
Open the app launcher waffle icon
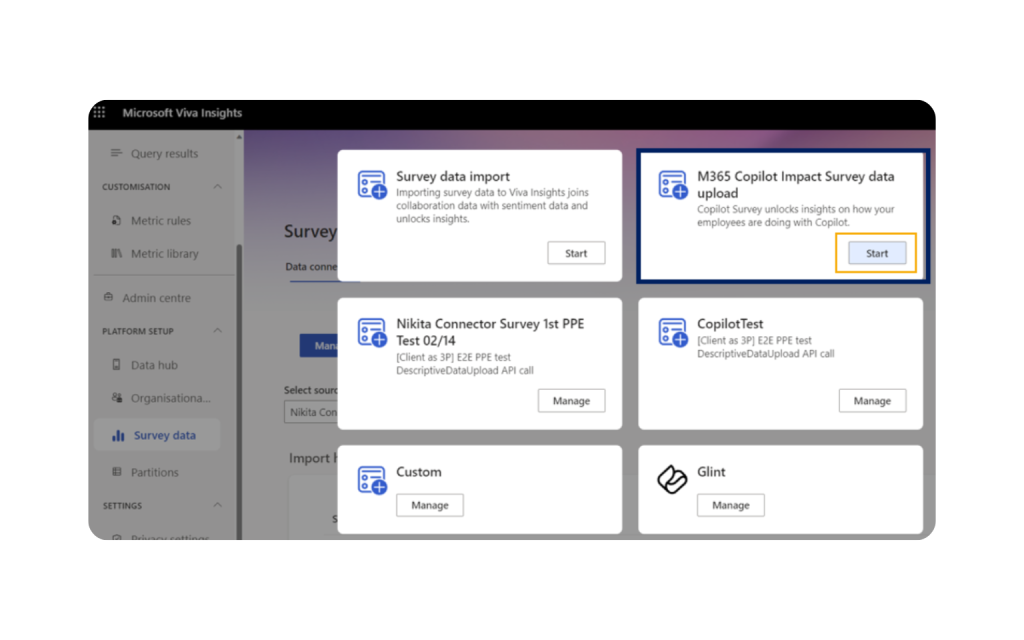(100, 113)
